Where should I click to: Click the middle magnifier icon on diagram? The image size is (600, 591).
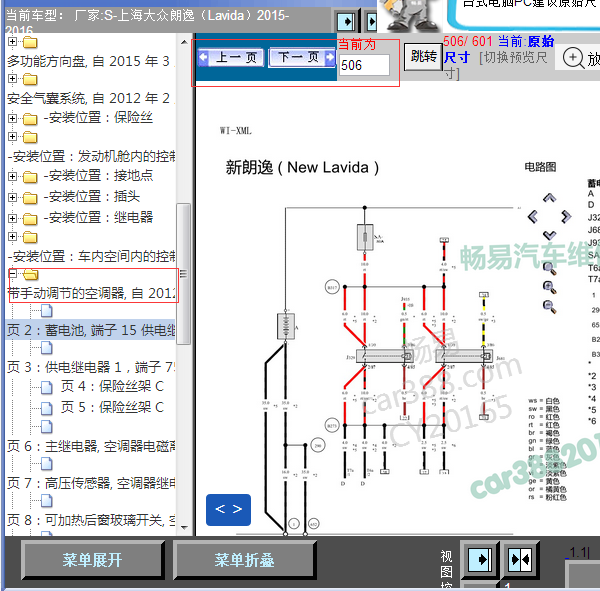549,287
